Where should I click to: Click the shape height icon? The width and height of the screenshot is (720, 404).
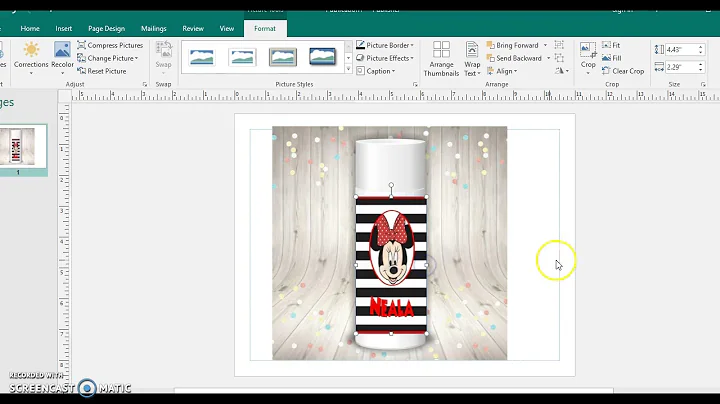pos(659,50)
